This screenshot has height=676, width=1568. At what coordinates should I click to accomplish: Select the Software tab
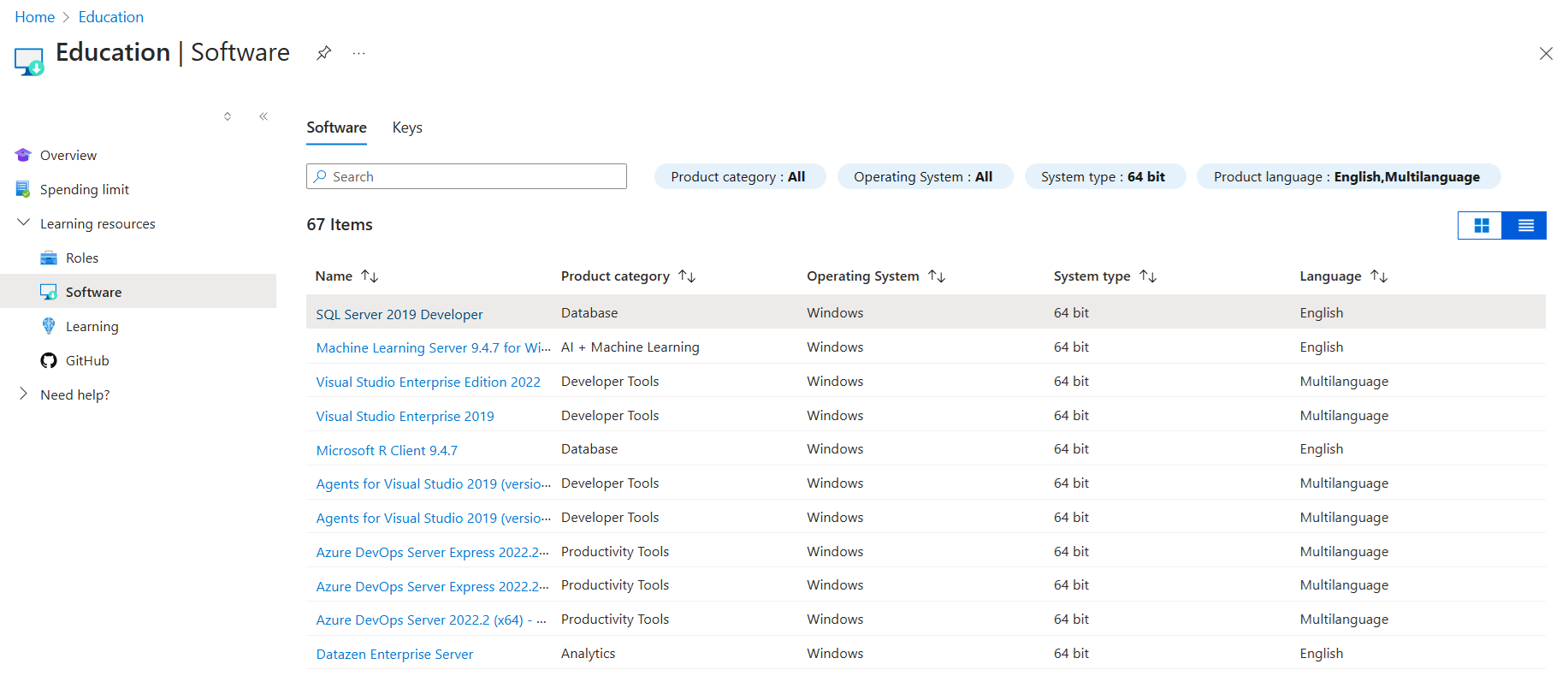336,127
